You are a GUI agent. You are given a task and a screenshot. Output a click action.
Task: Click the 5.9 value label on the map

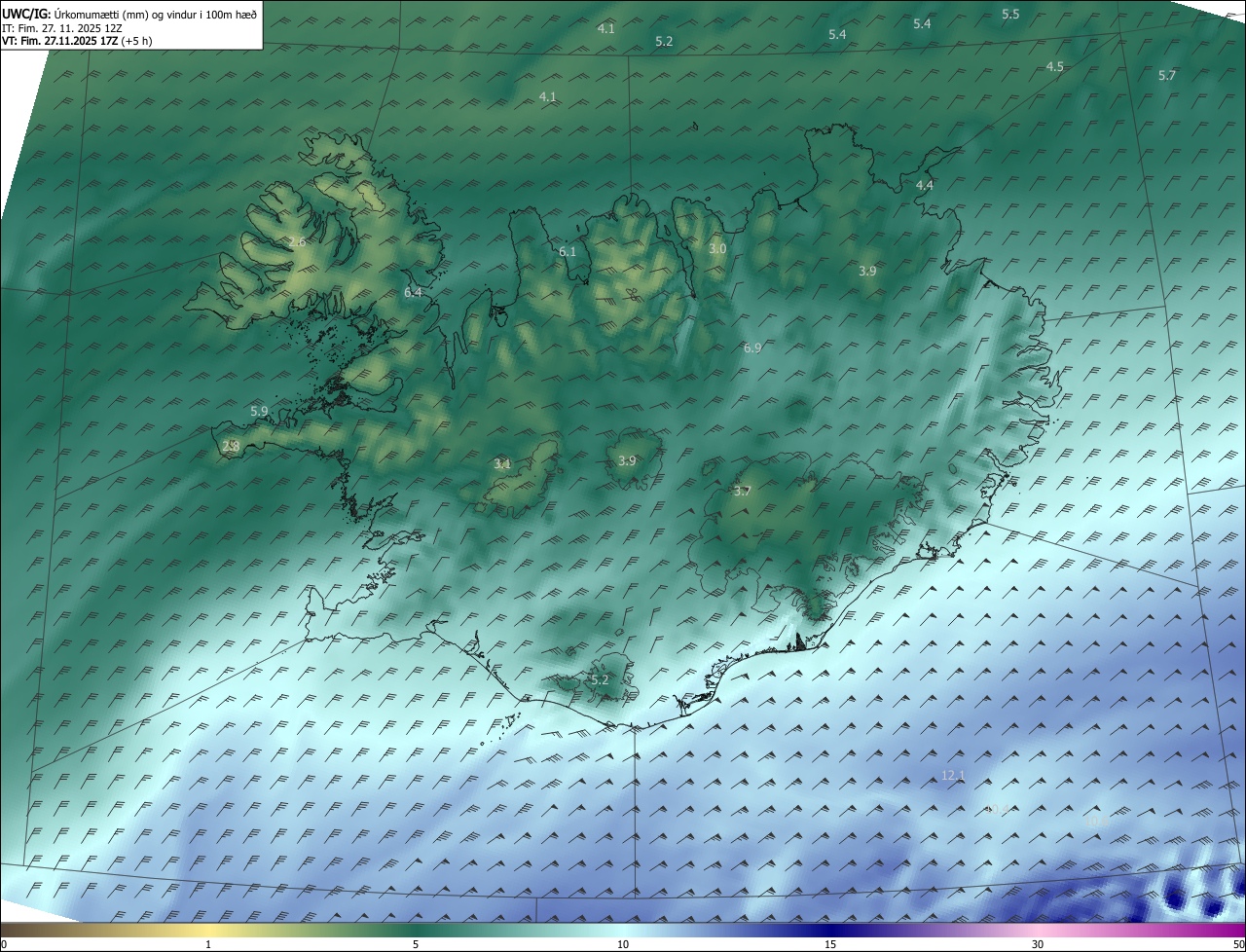click(259, 411)
